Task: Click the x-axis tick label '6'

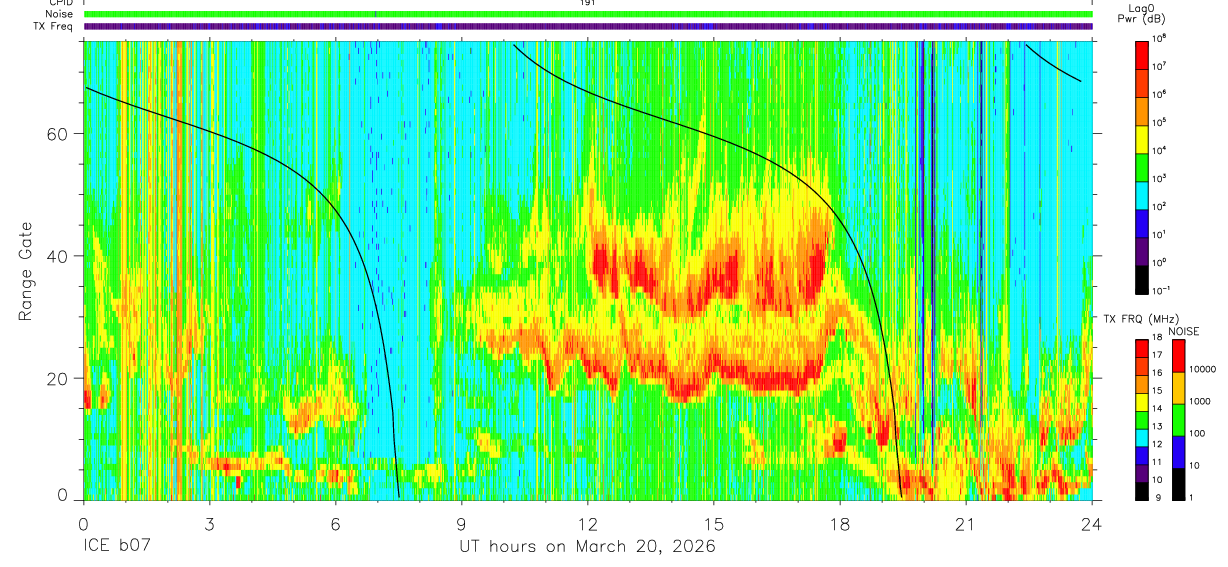Action: coord(335,524)
